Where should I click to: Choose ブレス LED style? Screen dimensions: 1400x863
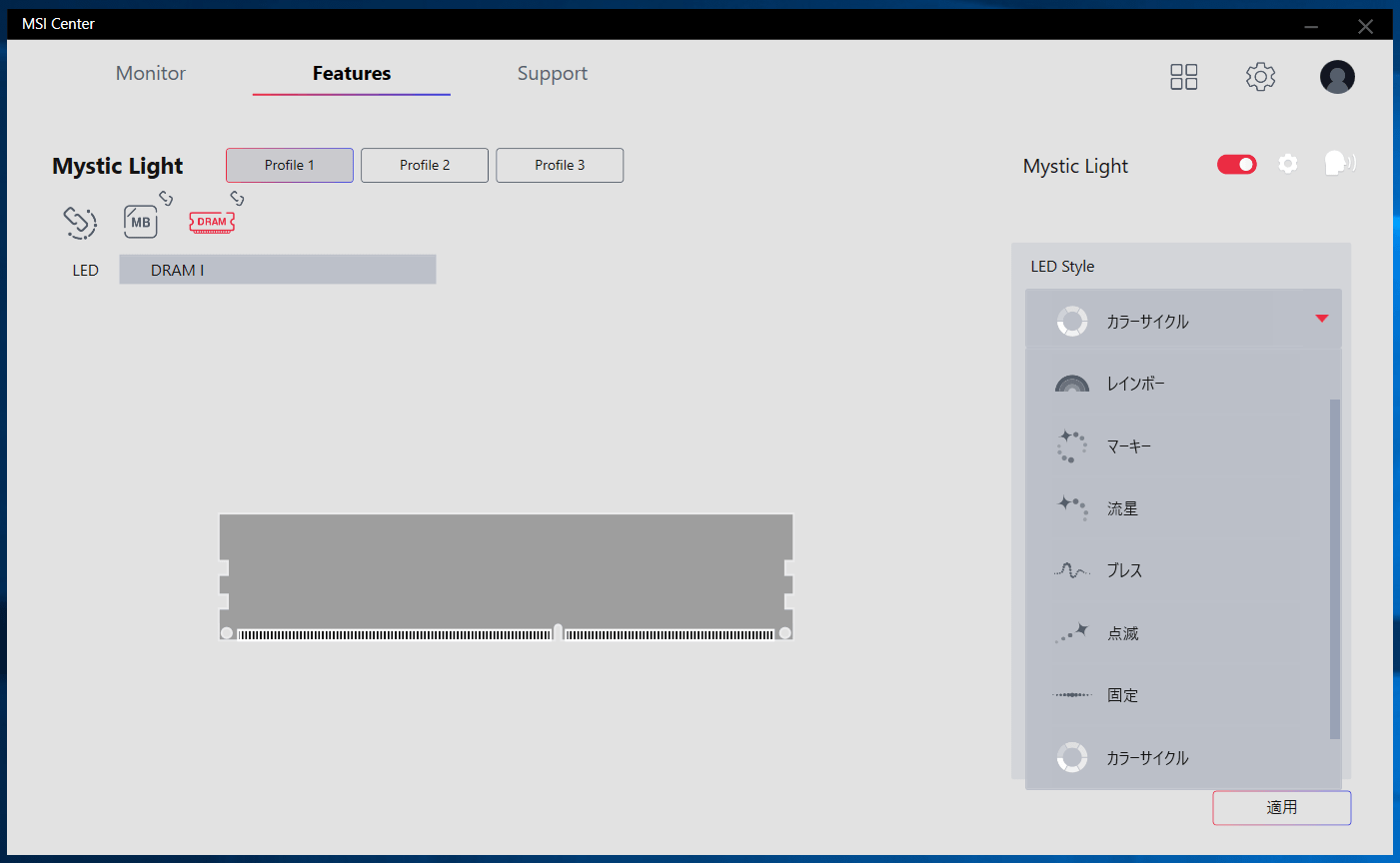tap(1177, 570)
